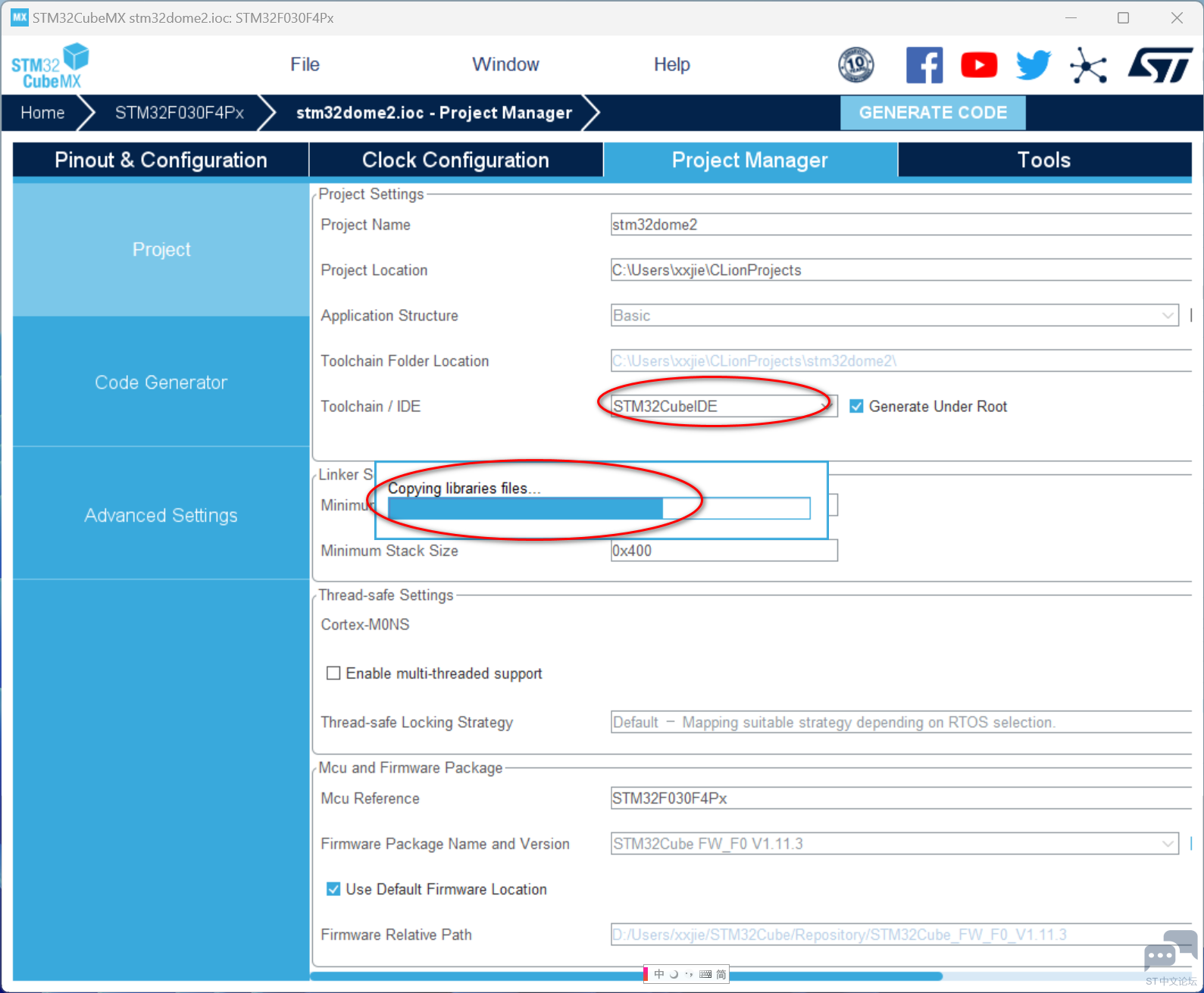The width and height of the screenshot is (1204, 993).
Task: Open the Facebook icon link
Action: [924, 65]
